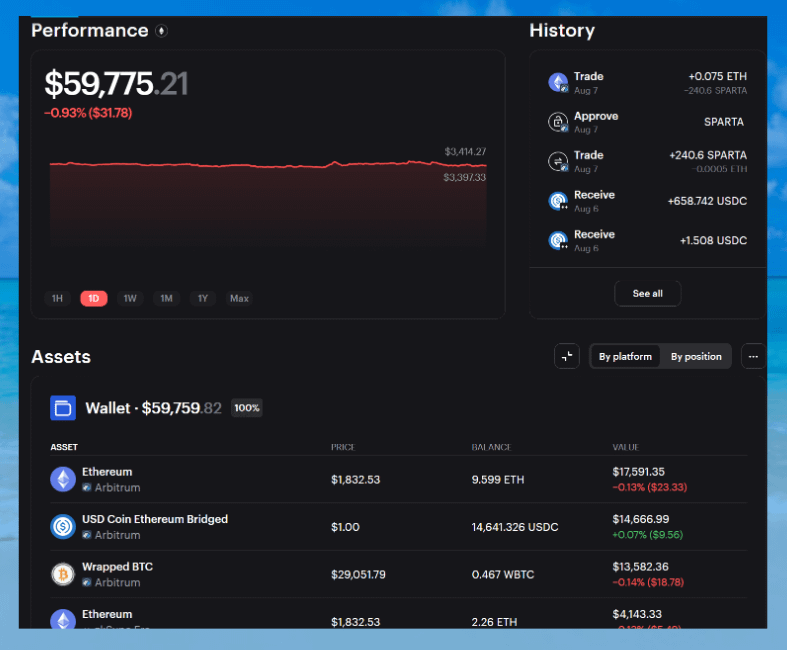Click the ETH trade icon in History
787x650 pixels.
click(x=558, y=82)
